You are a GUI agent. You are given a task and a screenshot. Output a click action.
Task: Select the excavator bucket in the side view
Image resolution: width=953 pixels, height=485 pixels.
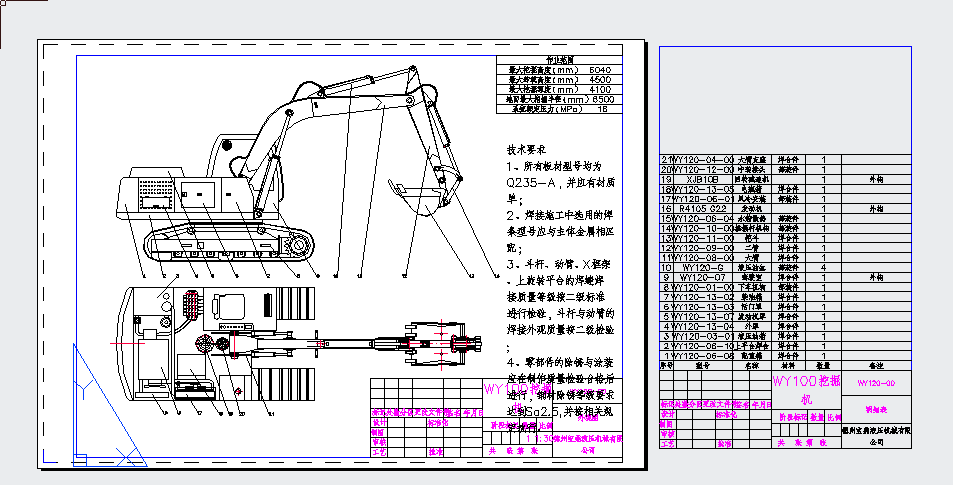[418, 199]
